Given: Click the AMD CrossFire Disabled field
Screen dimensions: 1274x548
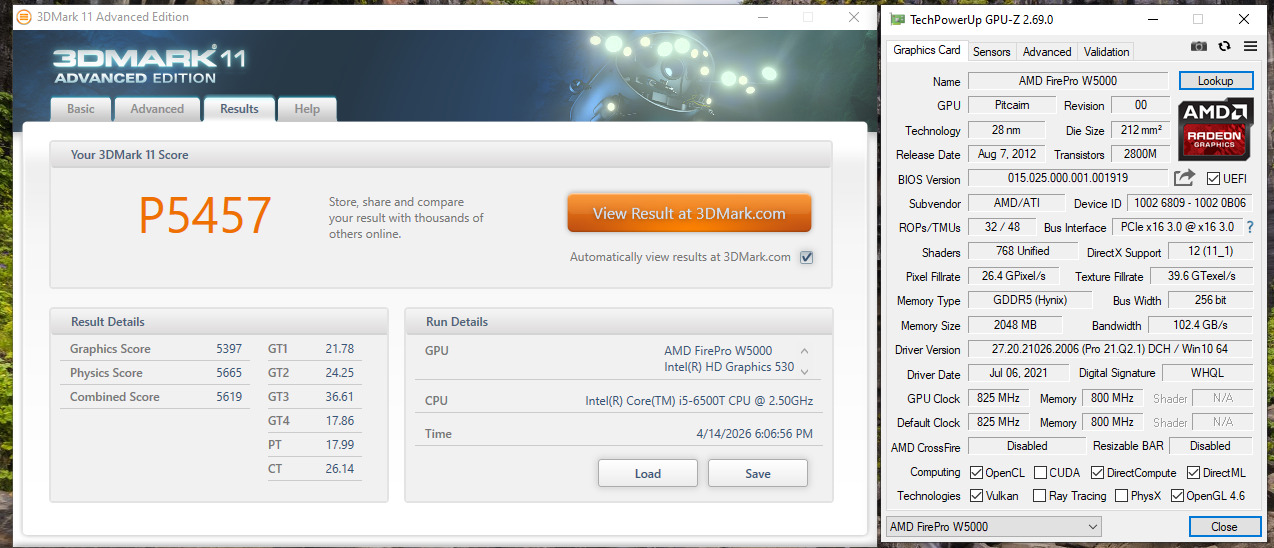Looking at the screenshot, I should tap(1027, 446).
